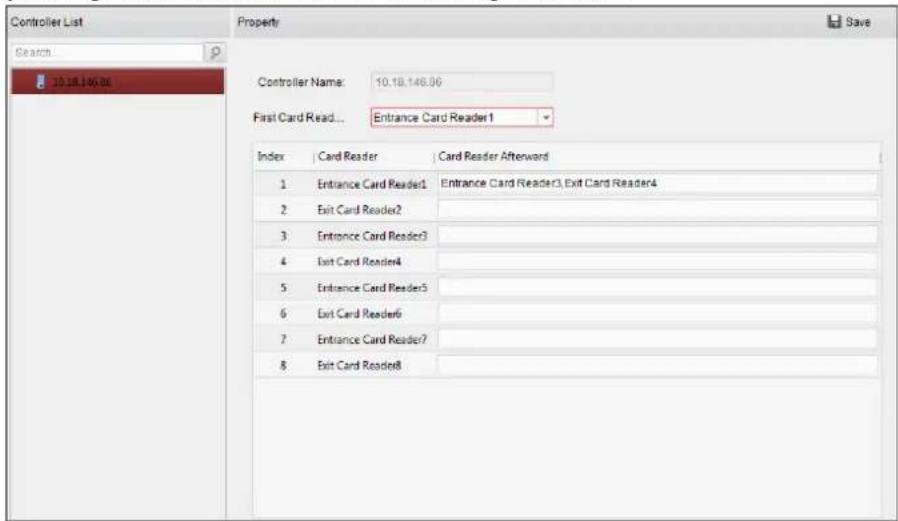Select the Entrance Card Reader5 row
The height and width of the screenshot is (521, 898).
[x=566, y=287]
